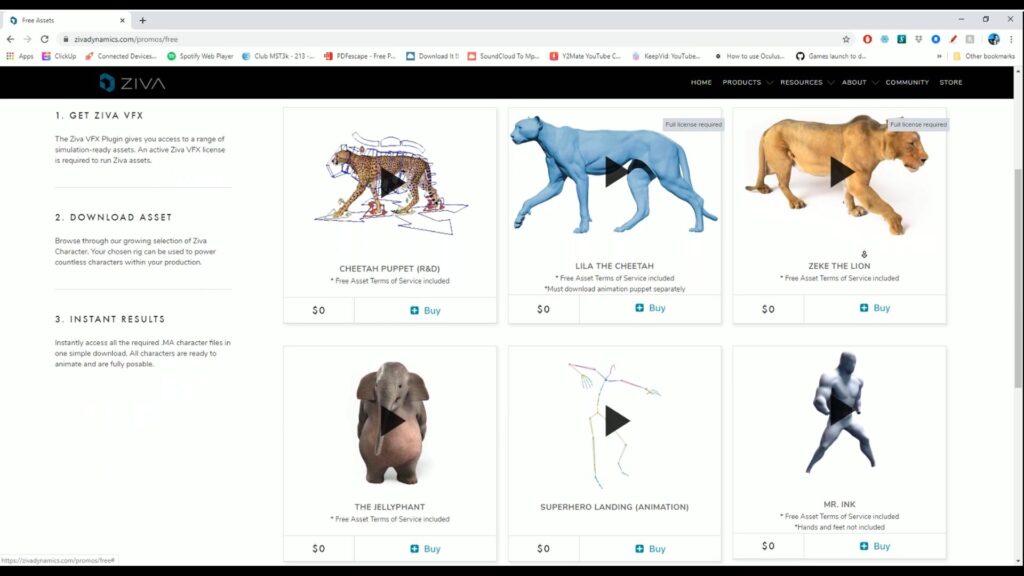1024x576 pixels.
Task: Click SUPERHERO LANDING (ANIMATION) title
Action: (615, 507)
